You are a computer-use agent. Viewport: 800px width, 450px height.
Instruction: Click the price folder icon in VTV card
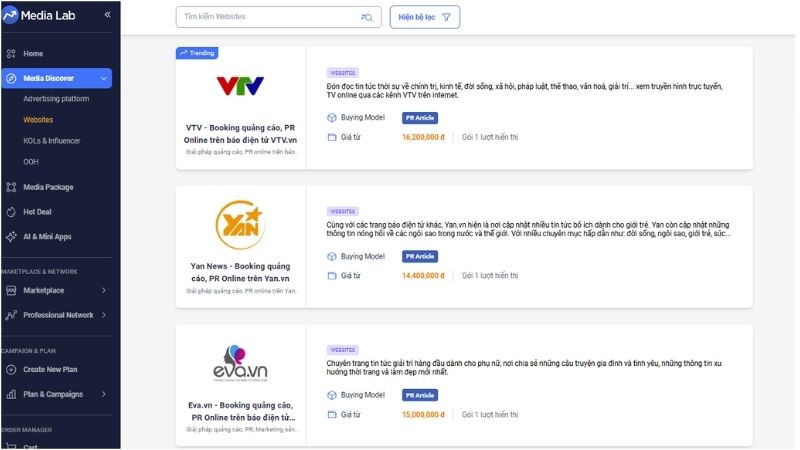pos(332,137)
